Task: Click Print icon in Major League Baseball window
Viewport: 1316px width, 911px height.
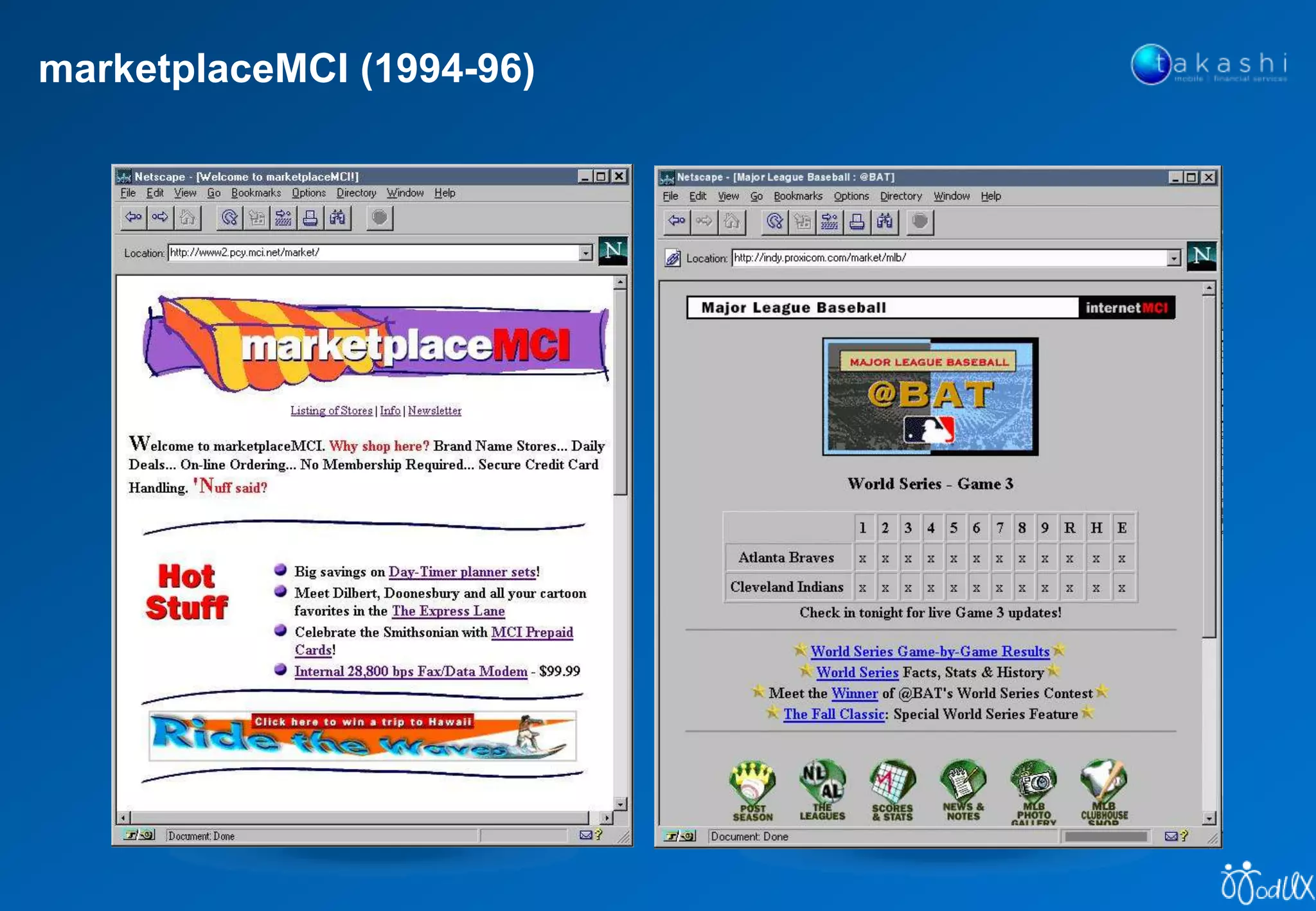Action: click(857, 222)
